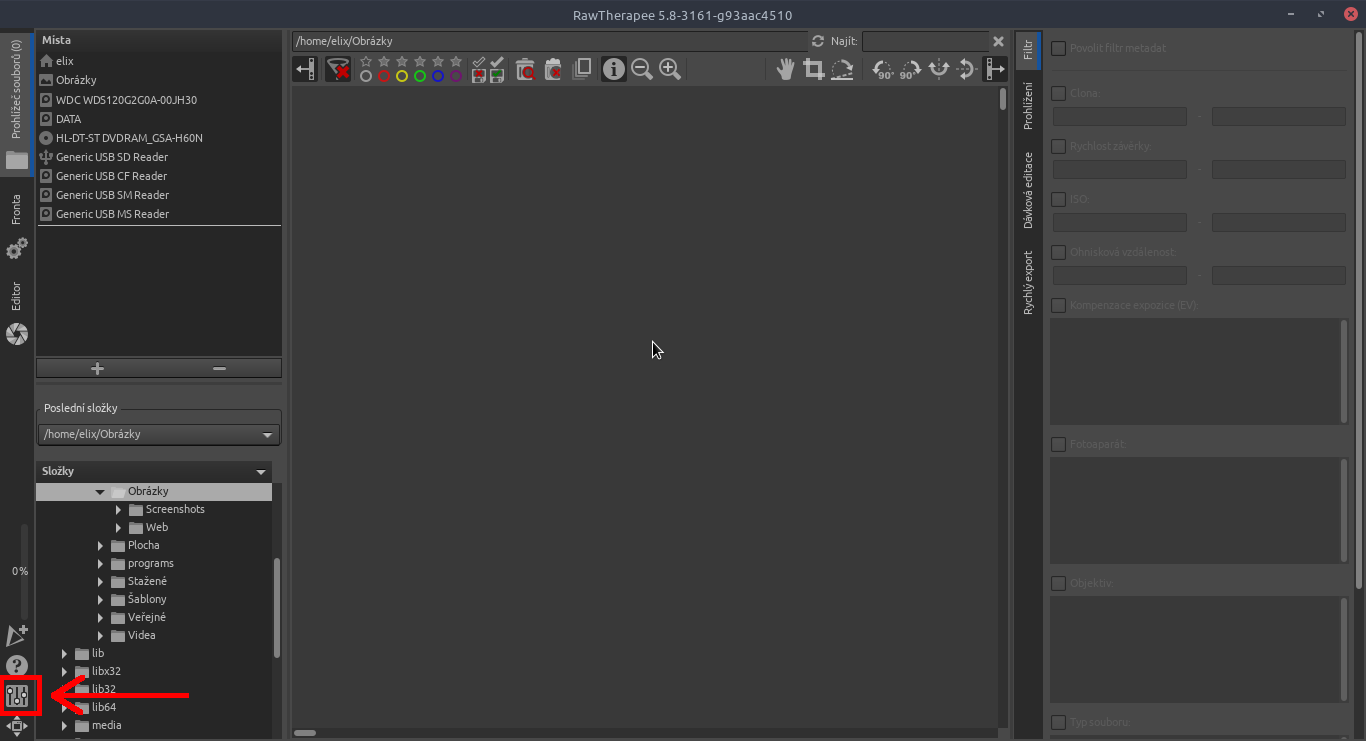
Task: Shrink thumbnails with zoom-out icon
Action: [642, 69]
